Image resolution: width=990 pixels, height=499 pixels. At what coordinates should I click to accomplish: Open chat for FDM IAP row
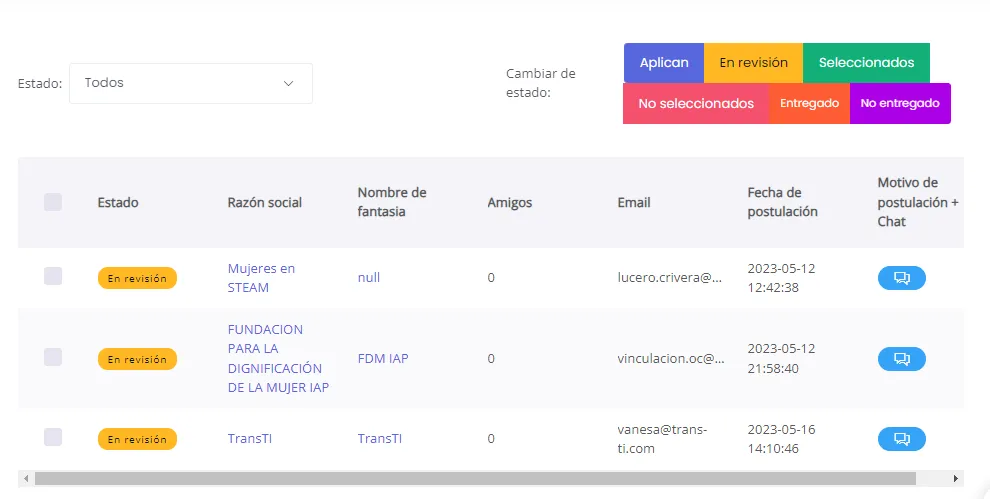pyautogui.click(x=901, y=358)
